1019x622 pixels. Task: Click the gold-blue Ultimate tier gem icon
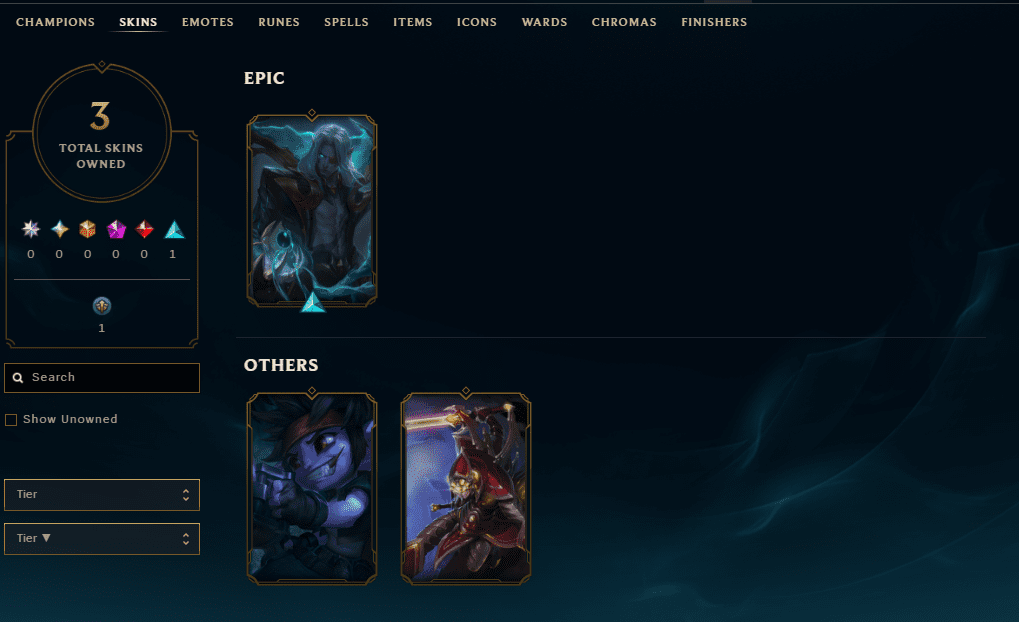[x=60, y=229]
